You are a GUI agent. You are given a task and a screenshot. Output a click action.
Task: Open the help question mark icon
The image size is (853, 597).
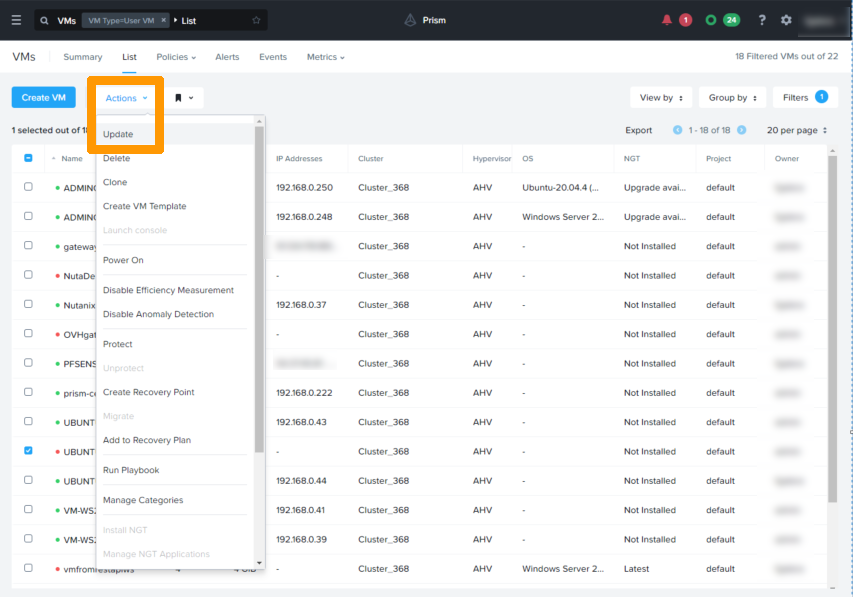(x=762, y=20)
